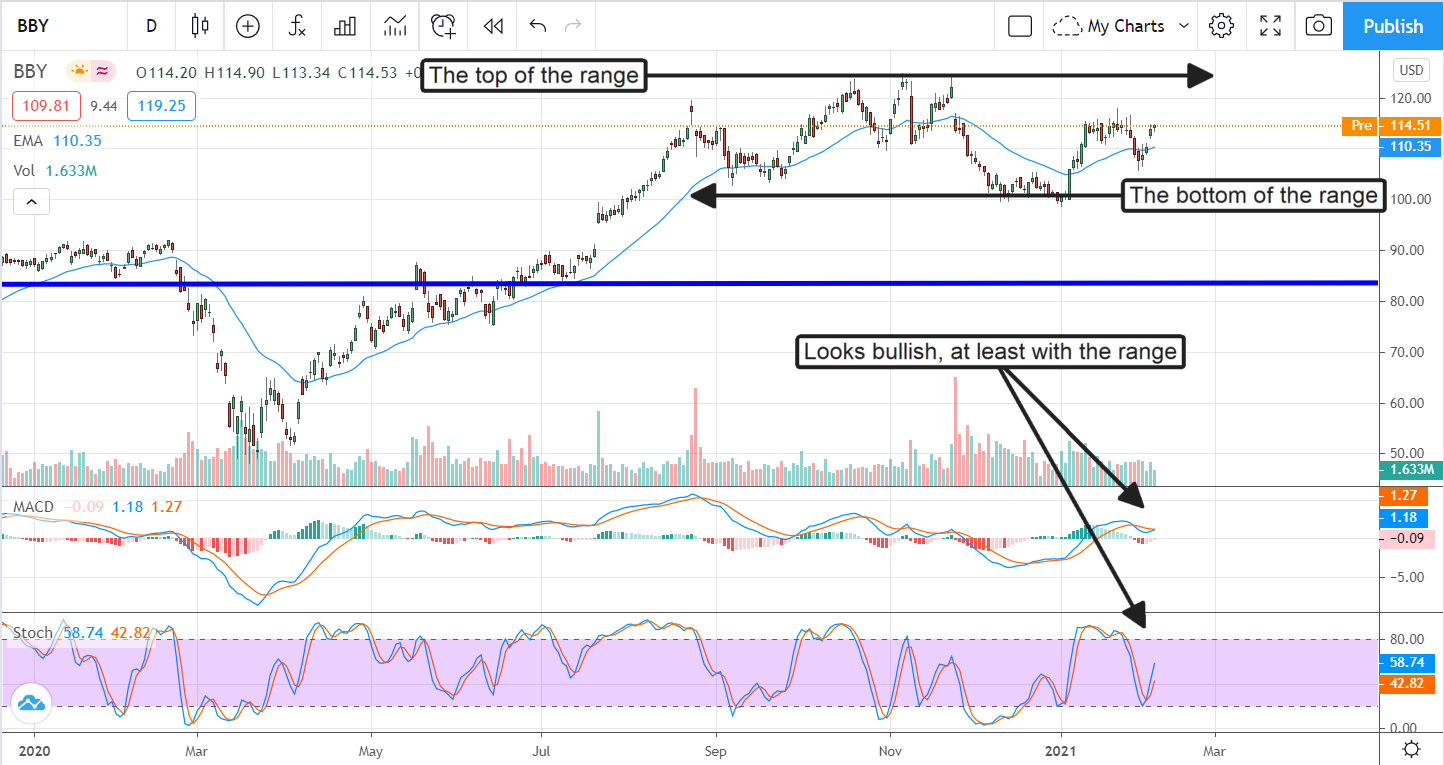1444x765 pixels.
Task: Click the Publish button
Action: 1393,26
